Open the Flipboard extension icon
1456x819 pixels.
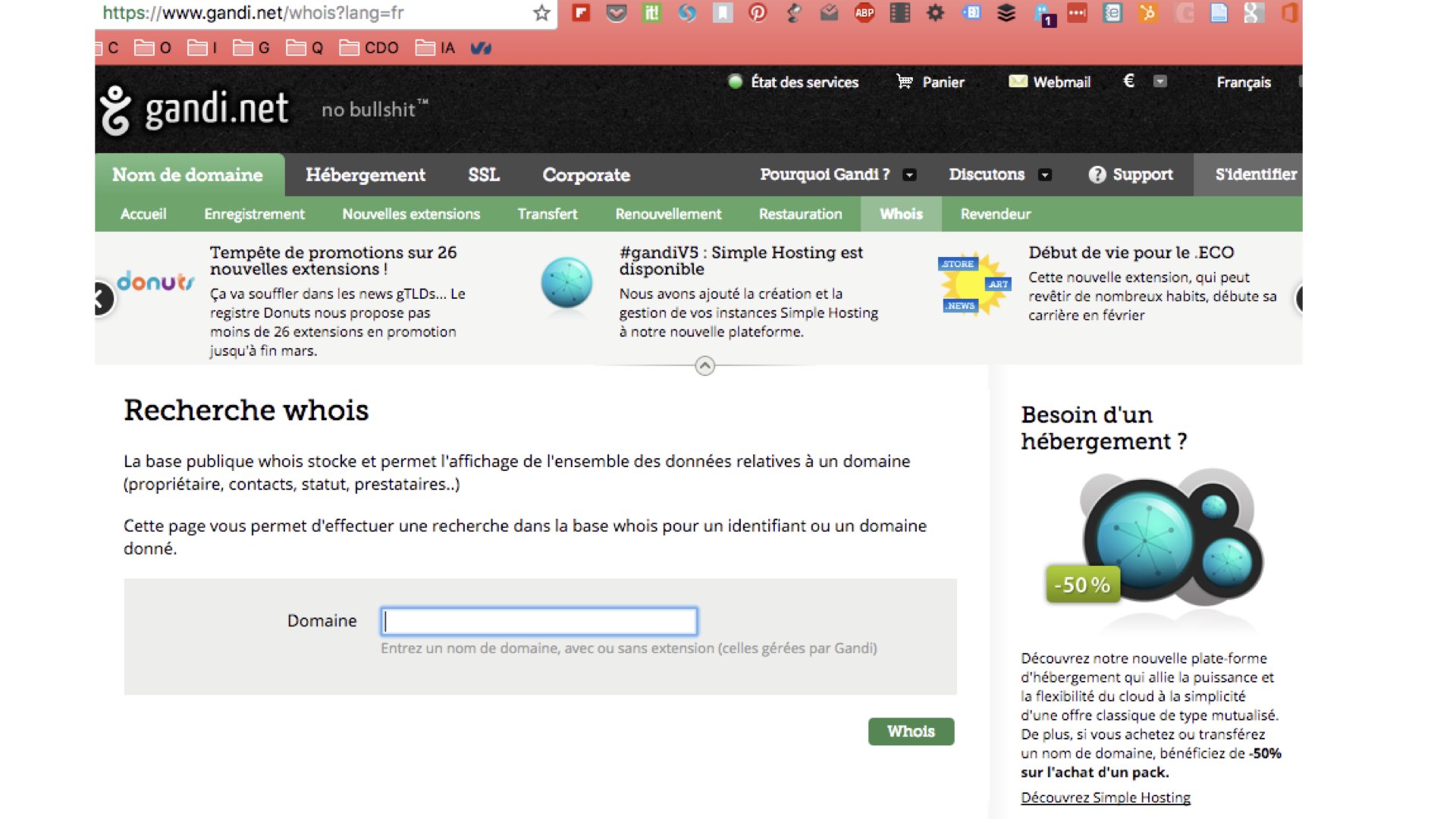click(x=581, y=13)
